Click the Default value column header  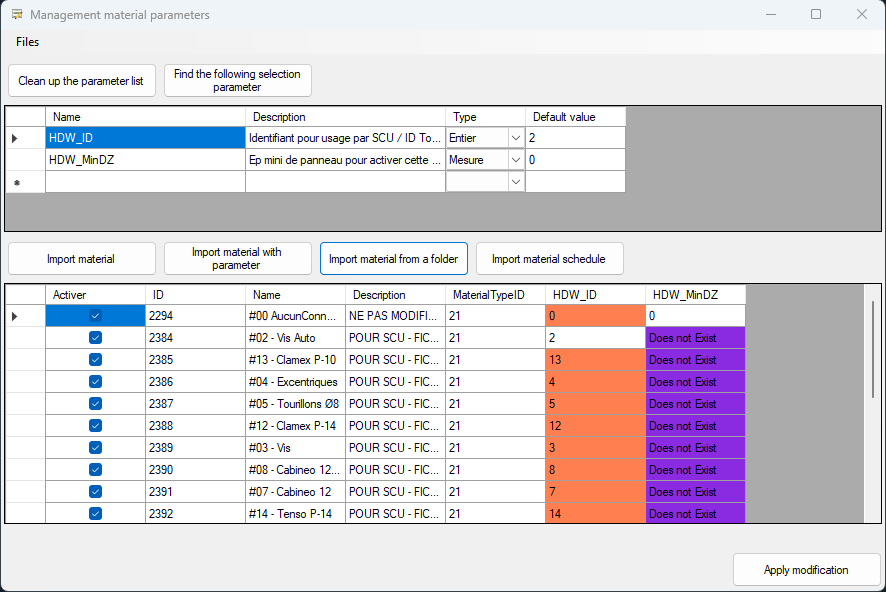coord(575,117)
